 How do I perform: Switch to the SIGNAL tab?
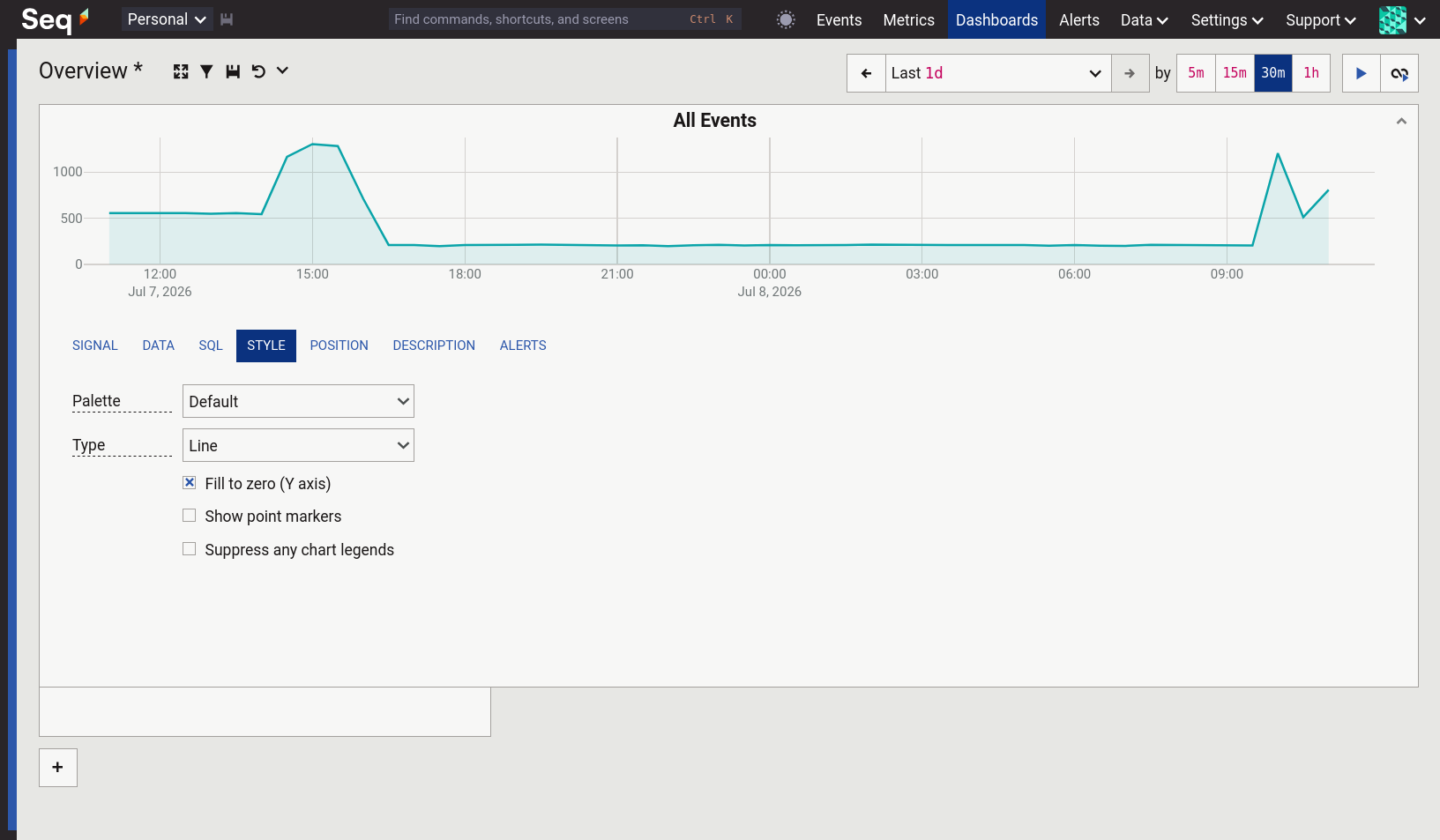tap(95, 346)
